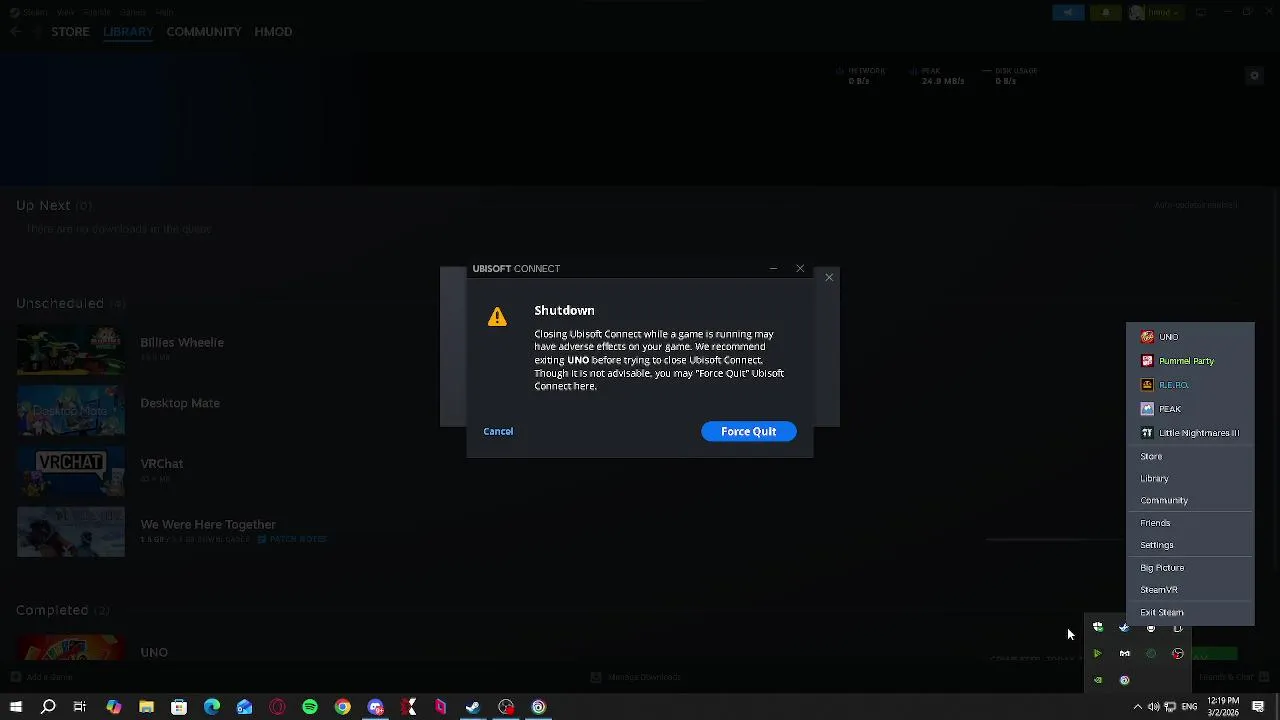
Task: Switch to Ubisoft Connect on taskbar
Action: 539,707
